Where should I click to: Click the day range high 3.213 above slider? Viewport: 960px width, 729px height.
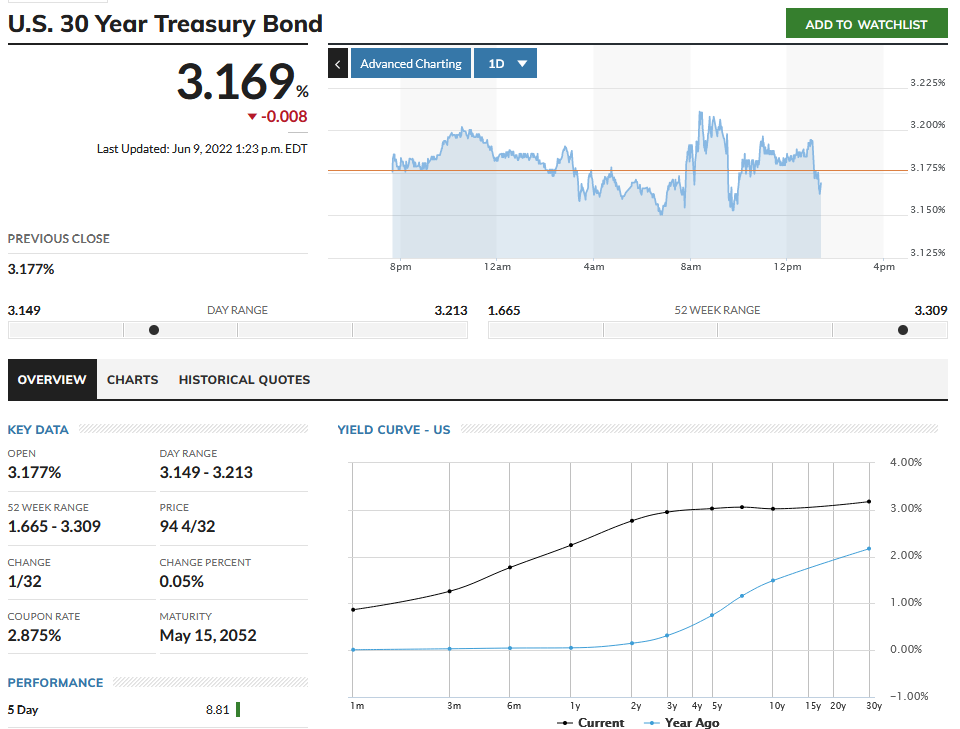click(451, 310)
